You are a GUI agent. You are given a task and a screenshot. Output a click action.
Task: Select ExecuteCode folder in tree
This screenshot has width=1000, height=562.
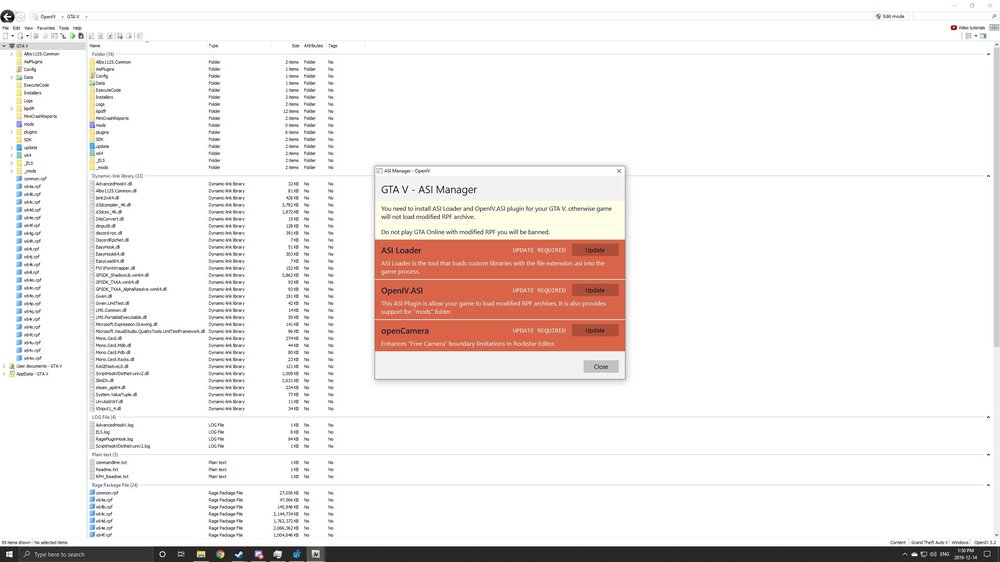36,85
